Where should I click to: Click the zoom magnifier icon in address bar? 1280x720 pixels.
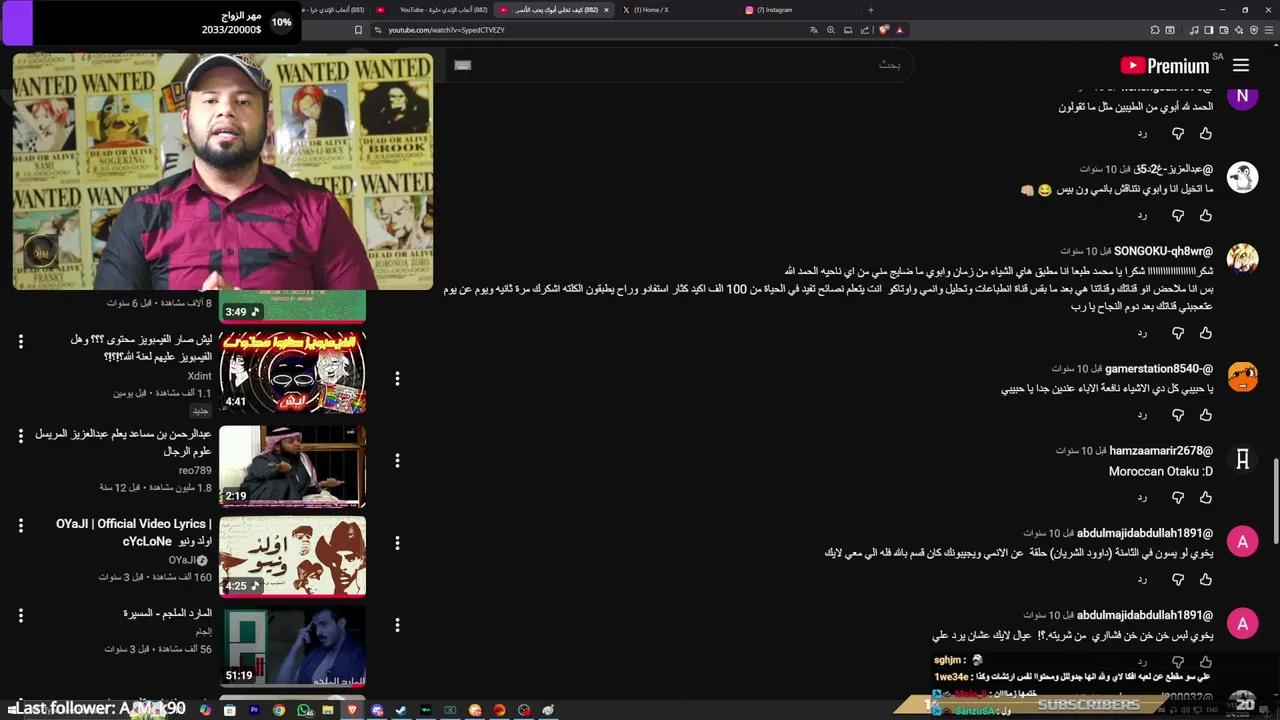point(831,30)
